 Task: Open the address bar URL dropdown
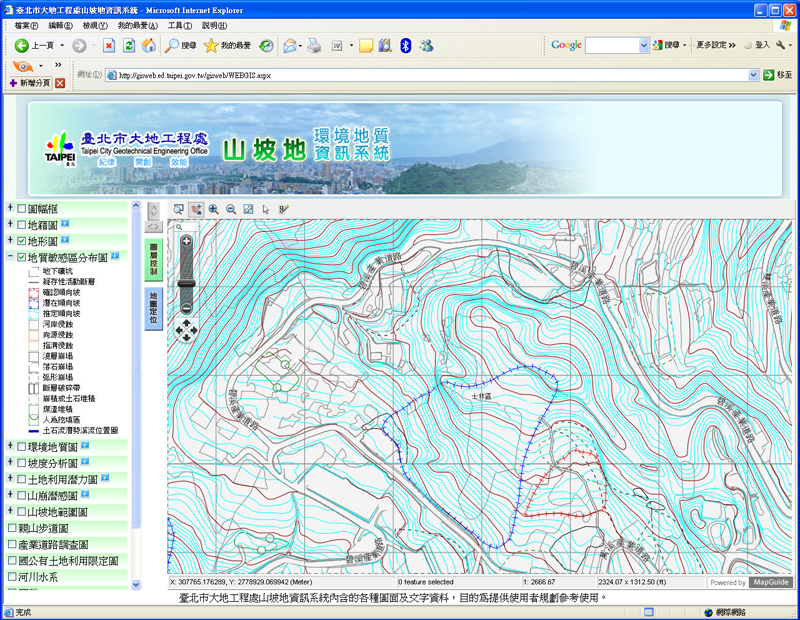point(754,75)
